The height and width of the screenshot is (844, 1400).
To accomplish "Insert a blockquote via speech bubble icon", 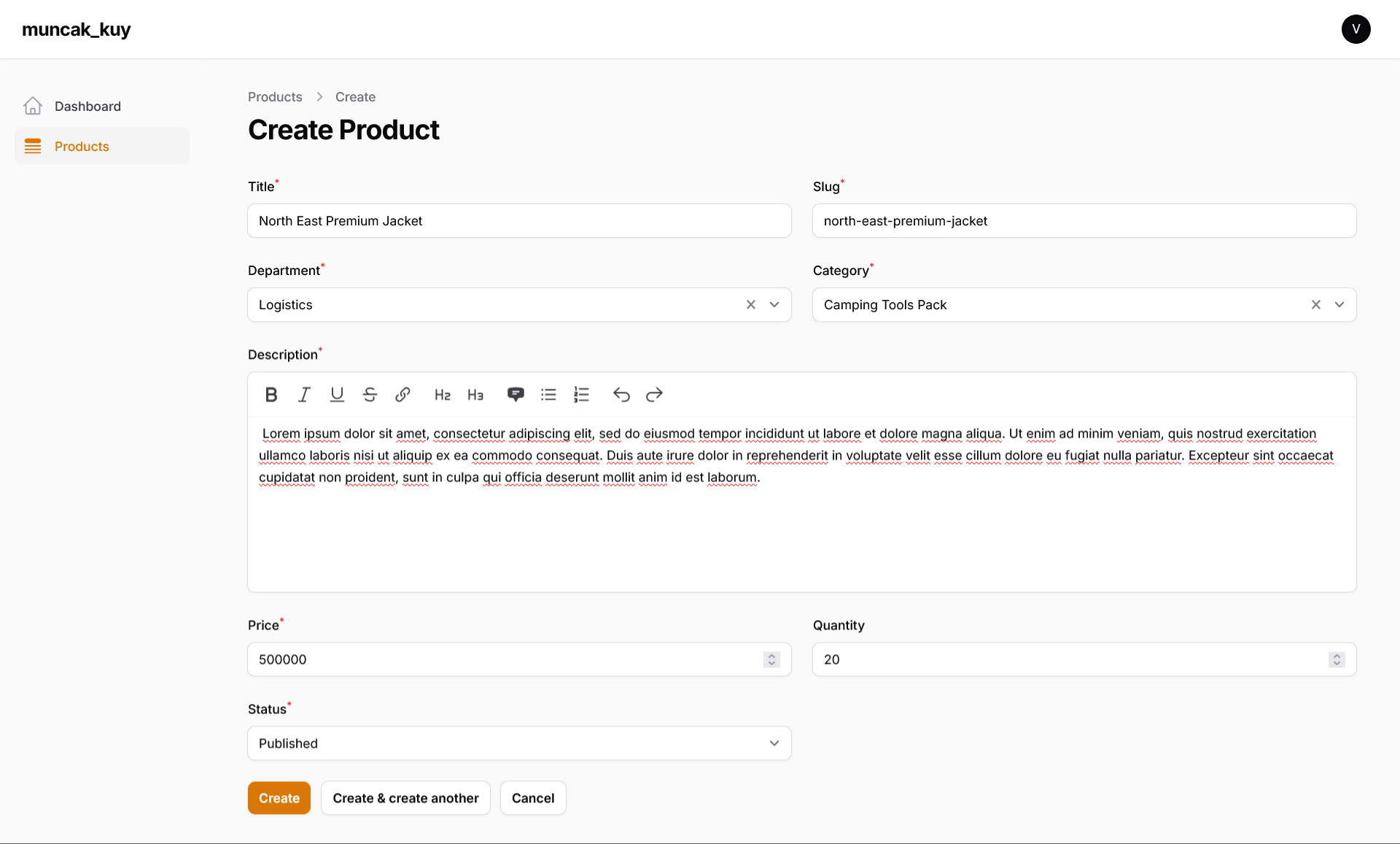I will point(516,395).
